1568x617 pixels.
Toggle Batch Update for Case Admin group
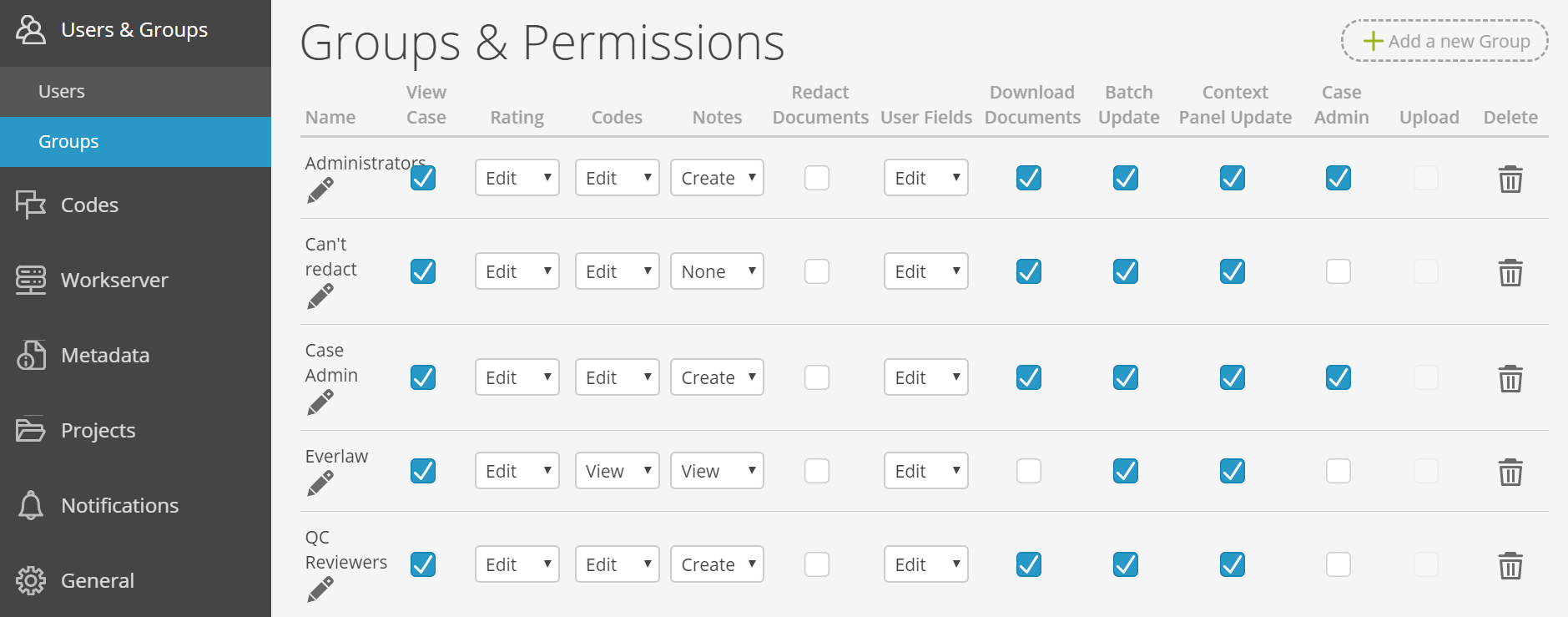click(x=1126, y=377)
